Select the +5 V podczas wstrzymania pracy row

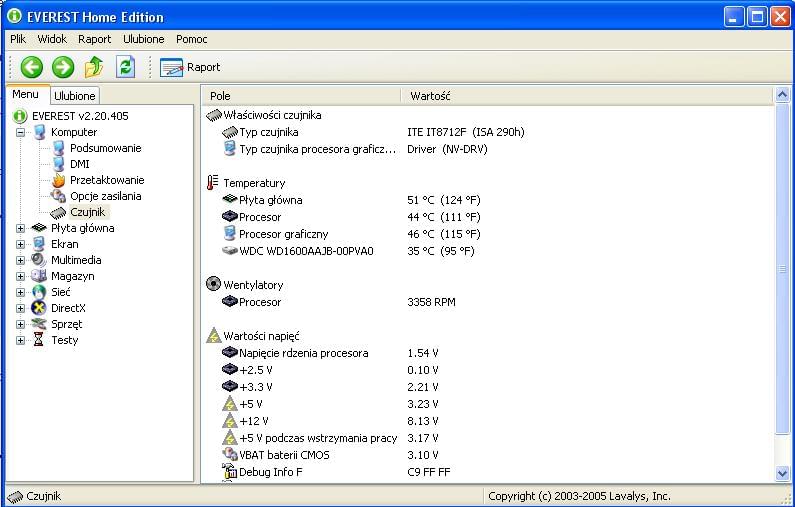(x=331, y=438)
